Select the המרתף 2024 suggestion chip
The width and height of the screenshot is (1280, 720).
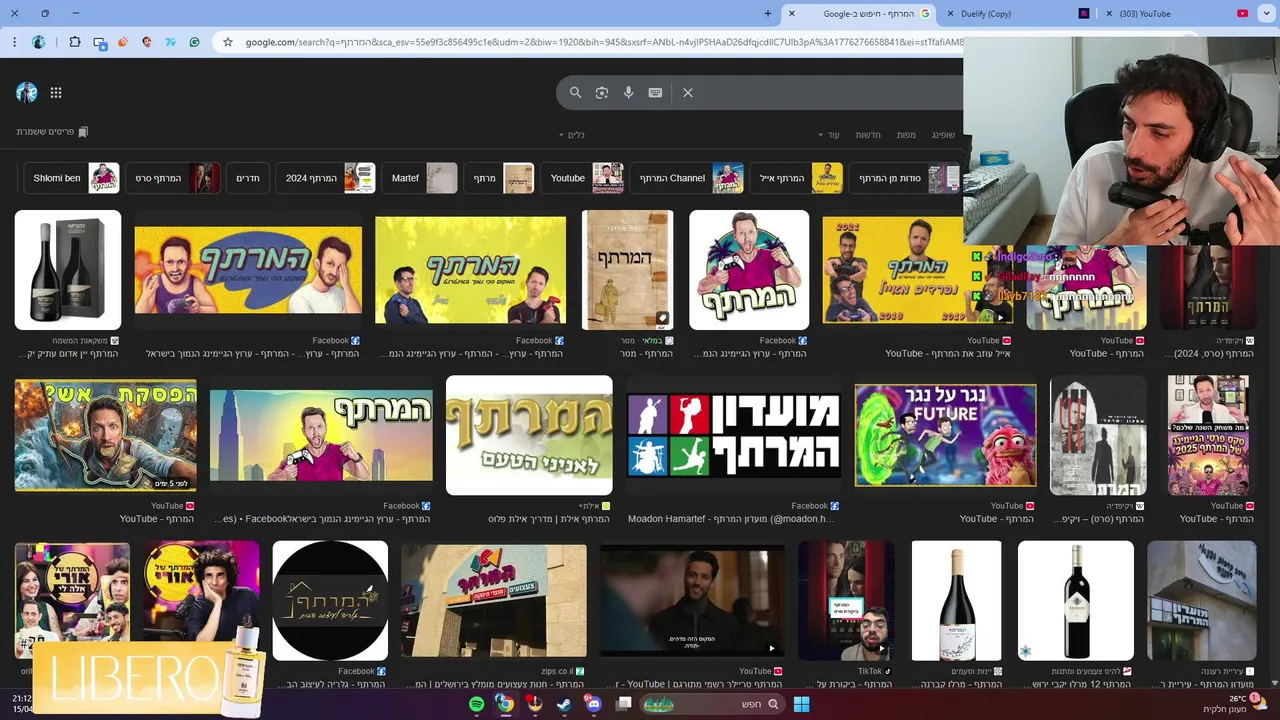[326, 178]
